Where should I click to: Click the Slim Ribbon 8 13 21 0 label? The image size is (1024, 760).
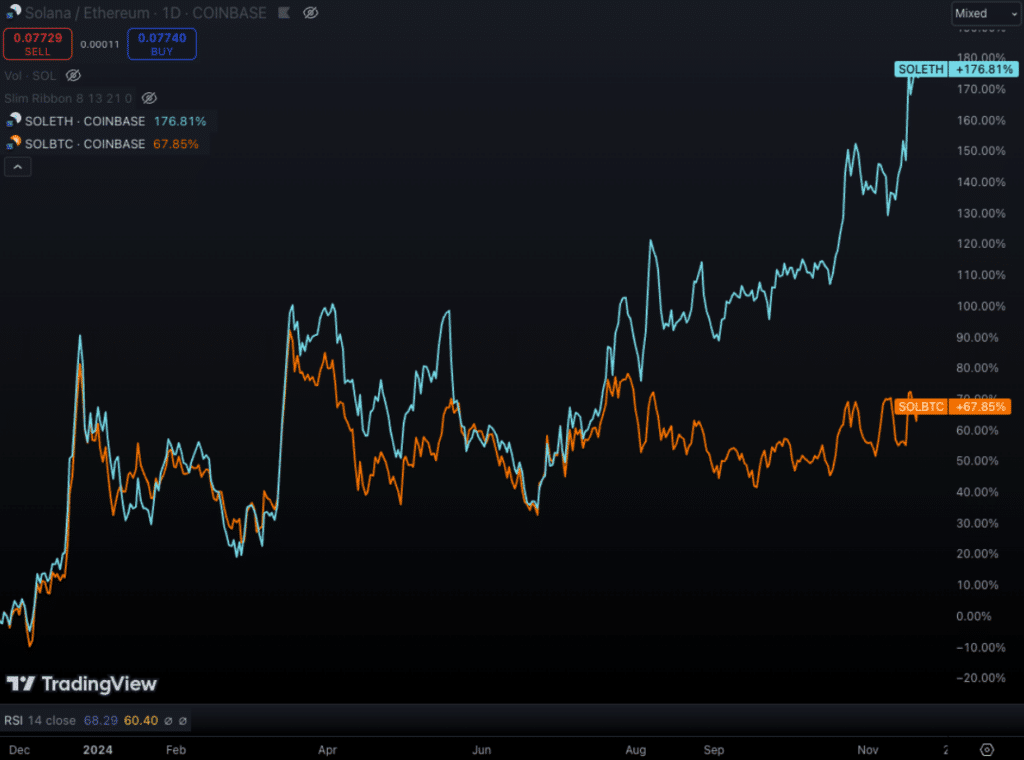pyautogui.click(x=68, y=98)
